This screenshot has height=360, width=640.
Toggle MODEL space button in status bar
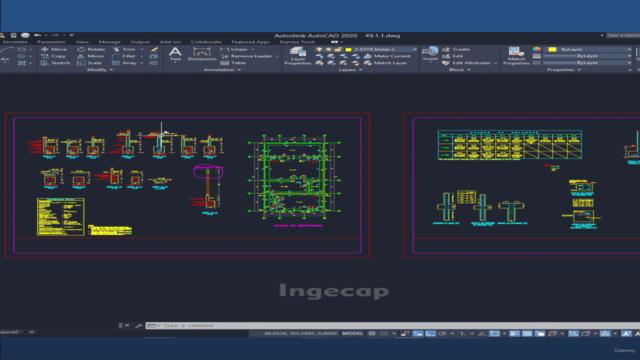353,333
